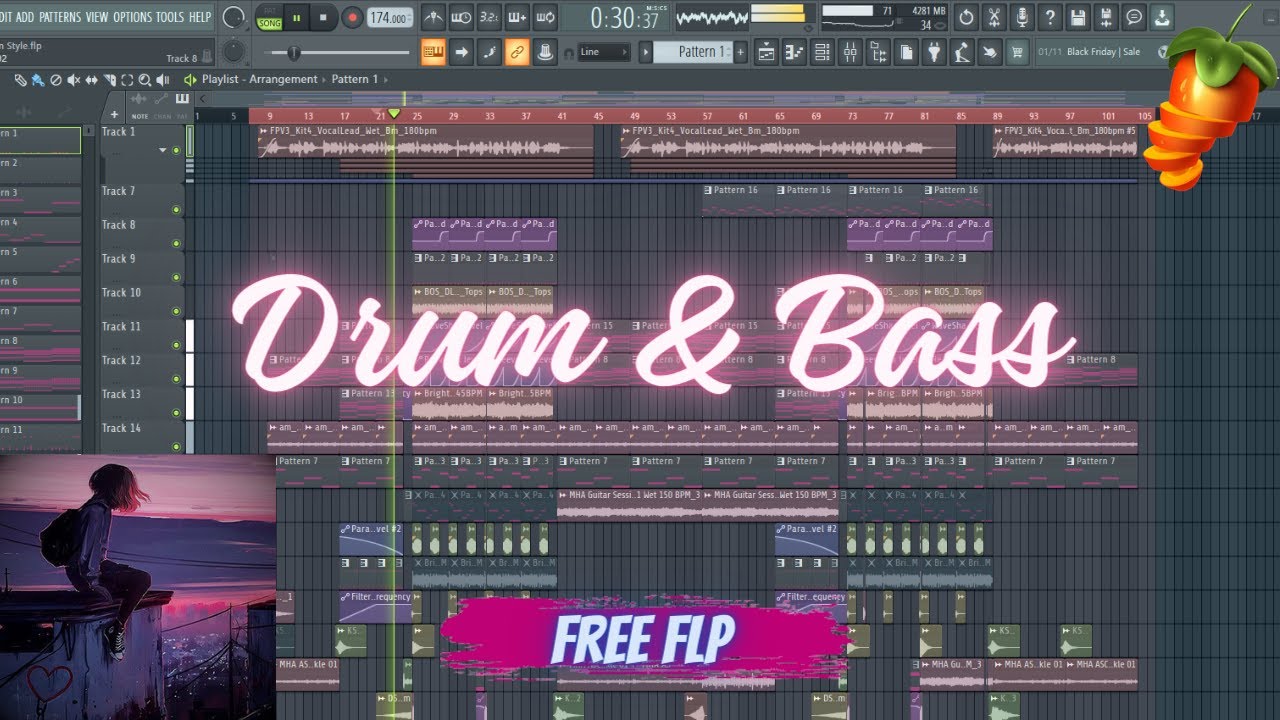1280x720 pixels.
Task: Toggle PAT/SONG playback mode switch
Action: pos(269,18)
